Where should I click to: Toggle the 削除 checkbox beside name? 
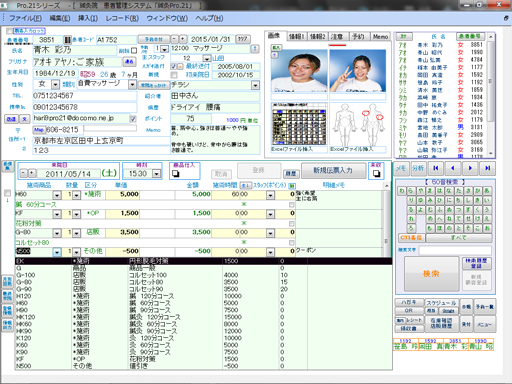tap(134, 51)
